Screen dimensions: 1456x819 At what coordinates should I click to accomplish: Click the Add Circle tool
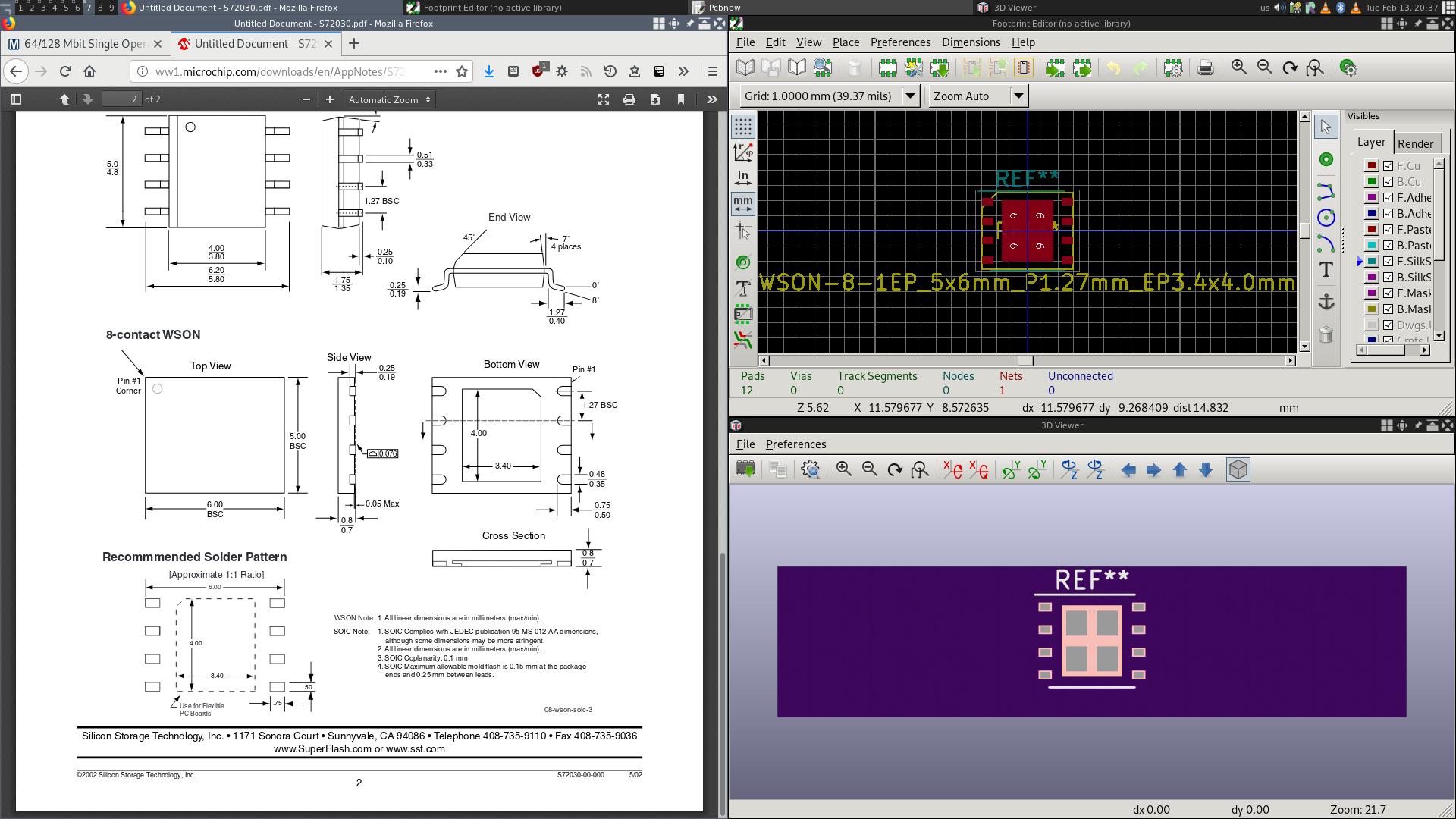coord(1326,218)
